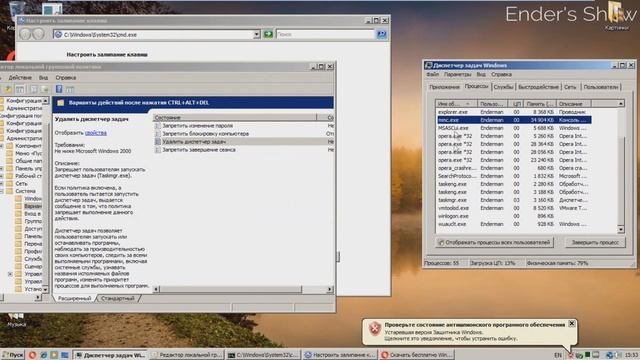Select explorer.exe process row

(x=514, y=112)
